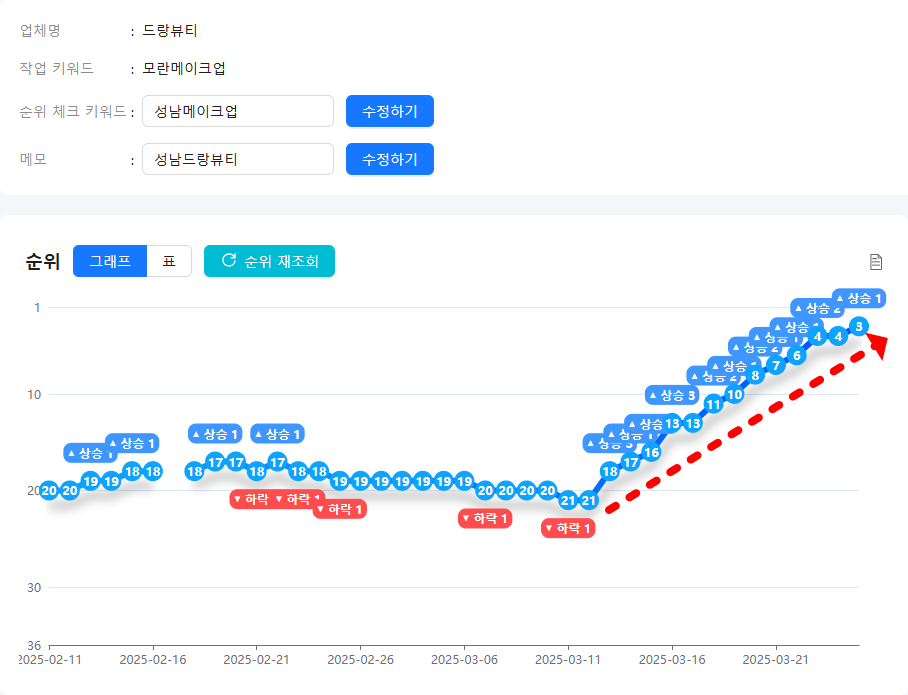Click 수정하기 button next to 성남드랑뷰티 memo
The width and height of the screenshot is (908, 695).
390,159
